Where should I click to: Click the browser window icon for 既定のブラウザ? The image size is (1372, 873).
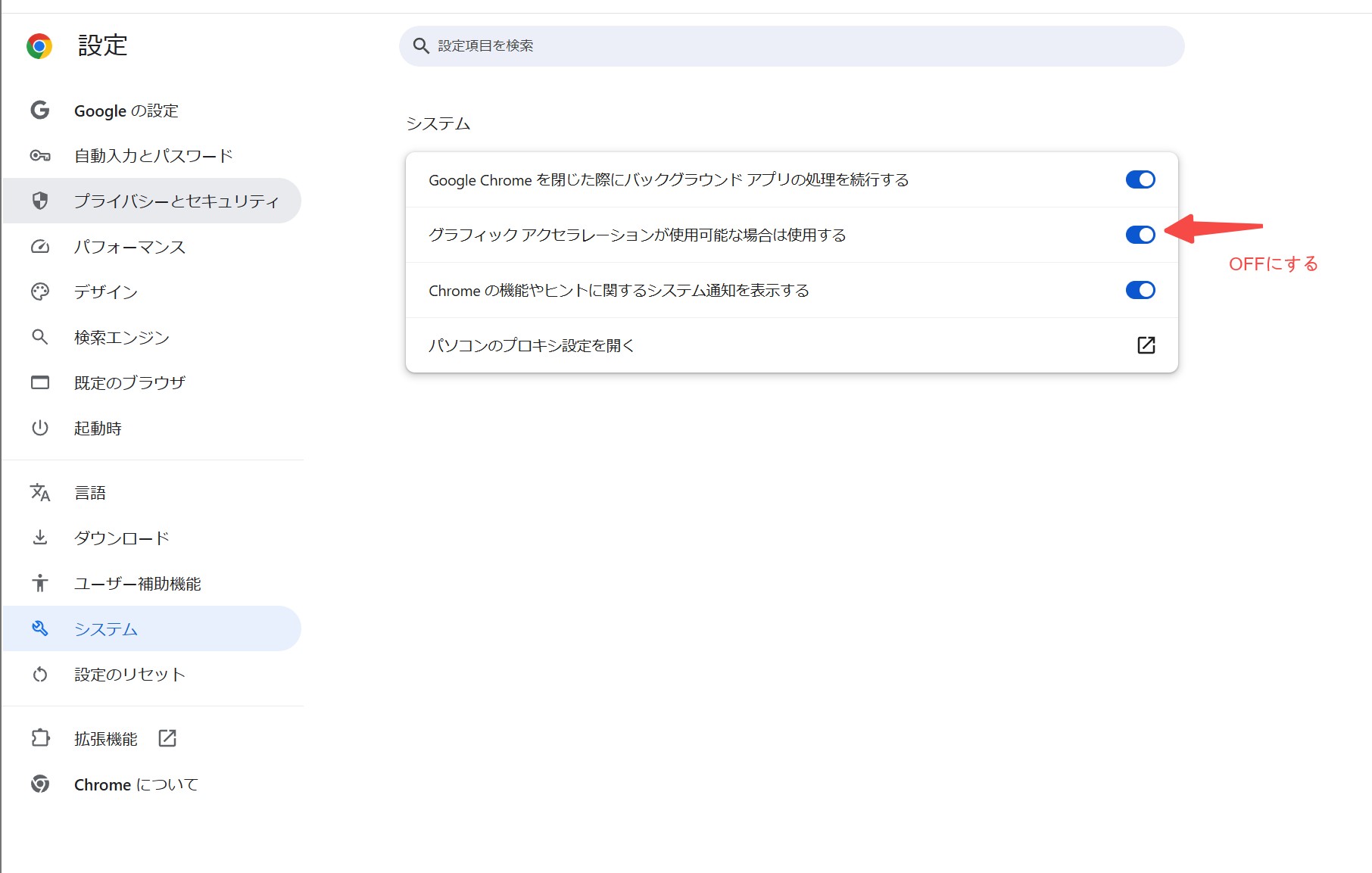click(x=40, y=382)
